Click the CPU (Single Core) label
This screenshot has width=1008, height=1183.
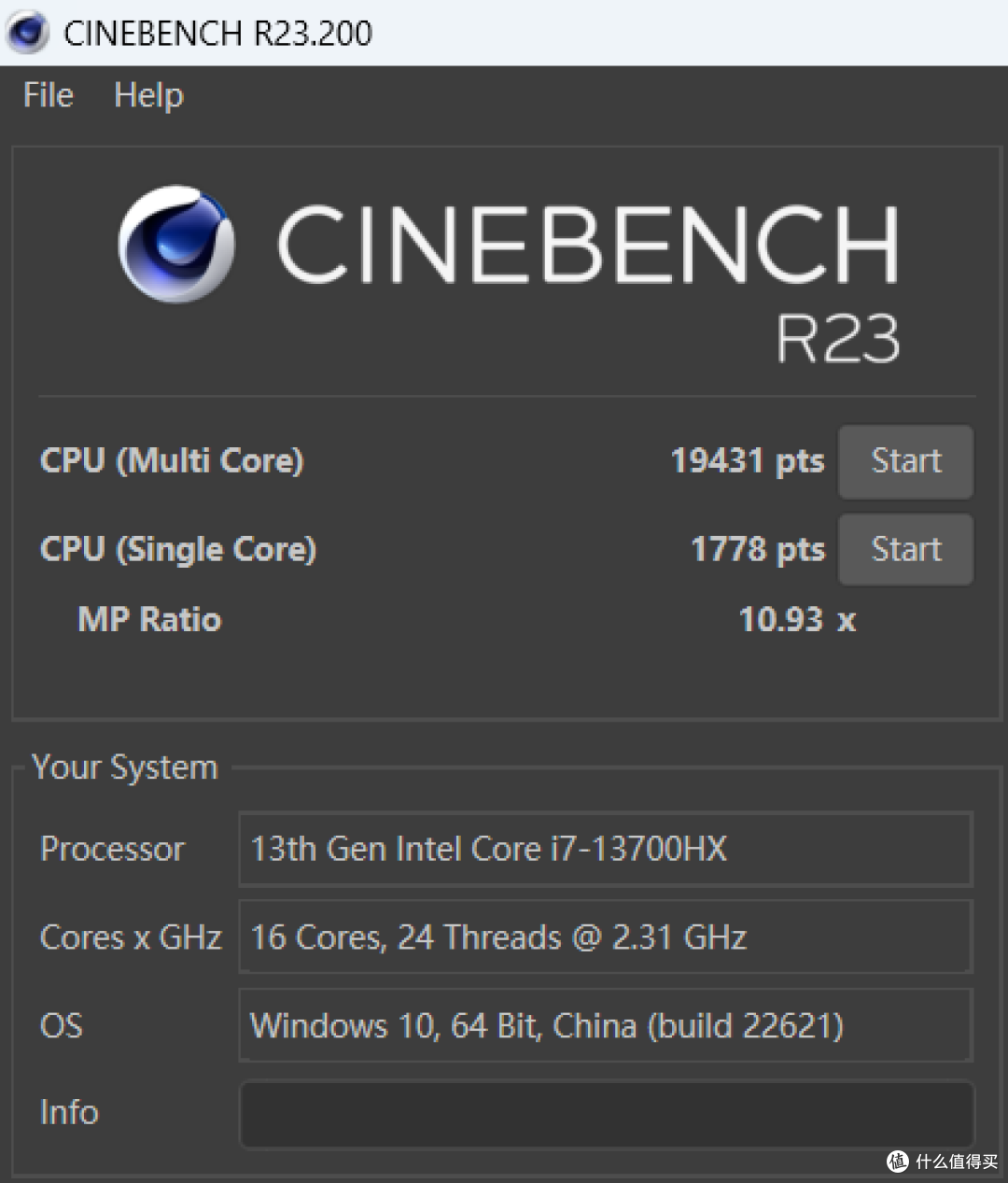click(178, 549)
